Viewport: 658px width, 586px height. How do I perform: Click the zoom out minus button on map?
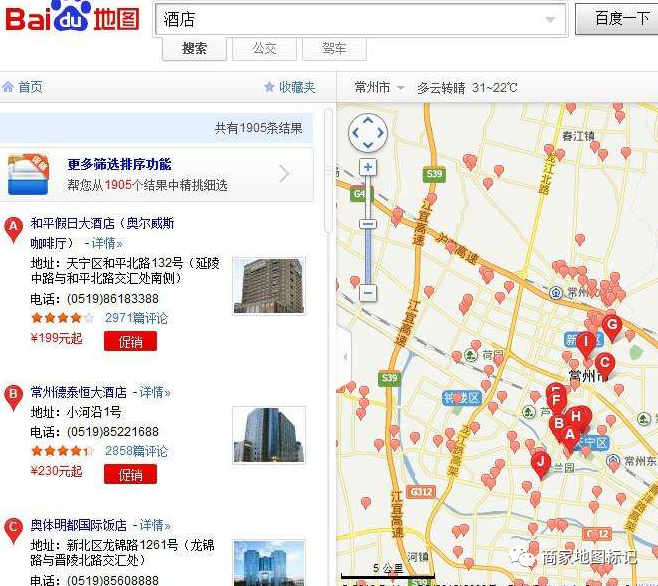coord(368,293)
